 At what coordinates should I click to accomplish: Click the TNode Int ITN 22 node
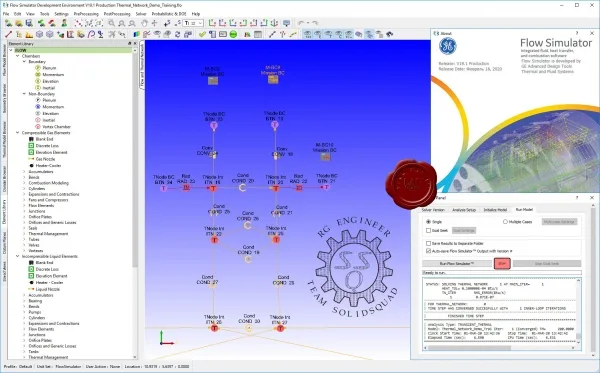tap(214, 240)
